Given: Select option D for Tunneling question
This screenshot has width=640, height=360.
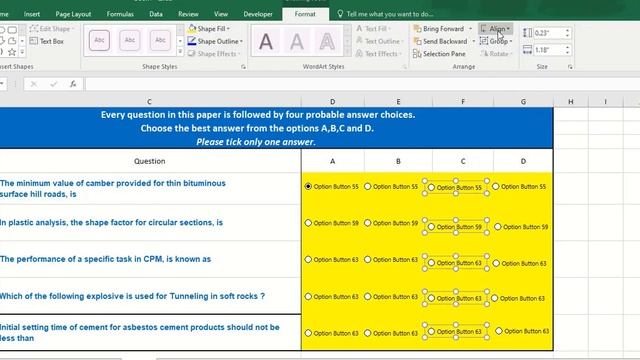Looking at the screenshot, I should [495, 298].
